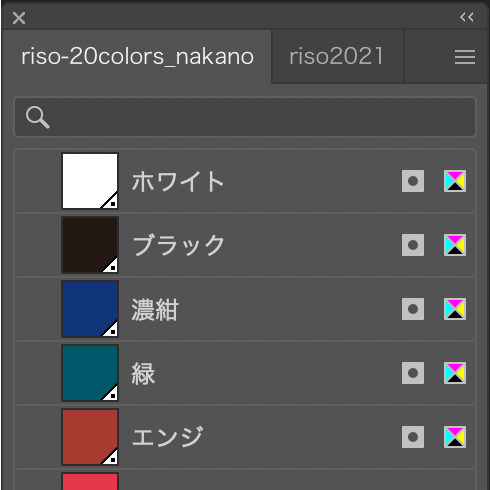Select the ホワイト white swatch
490x490 pixels.
(x=90, y=181)
